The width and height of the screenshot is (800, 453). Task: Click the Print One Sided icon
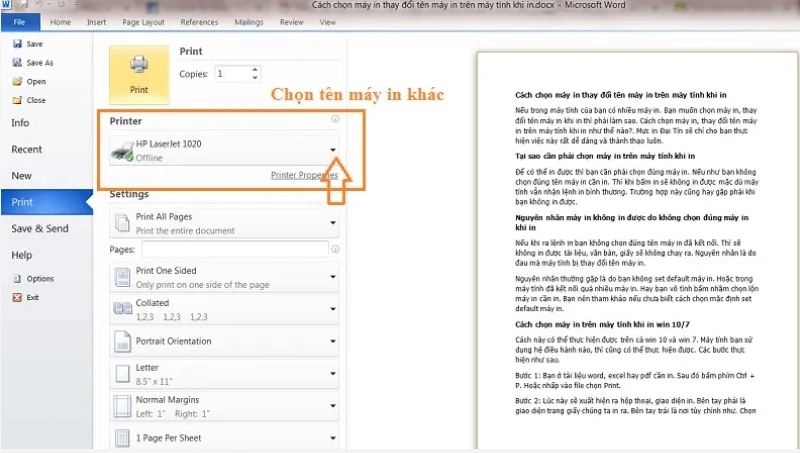pos(122,277)
